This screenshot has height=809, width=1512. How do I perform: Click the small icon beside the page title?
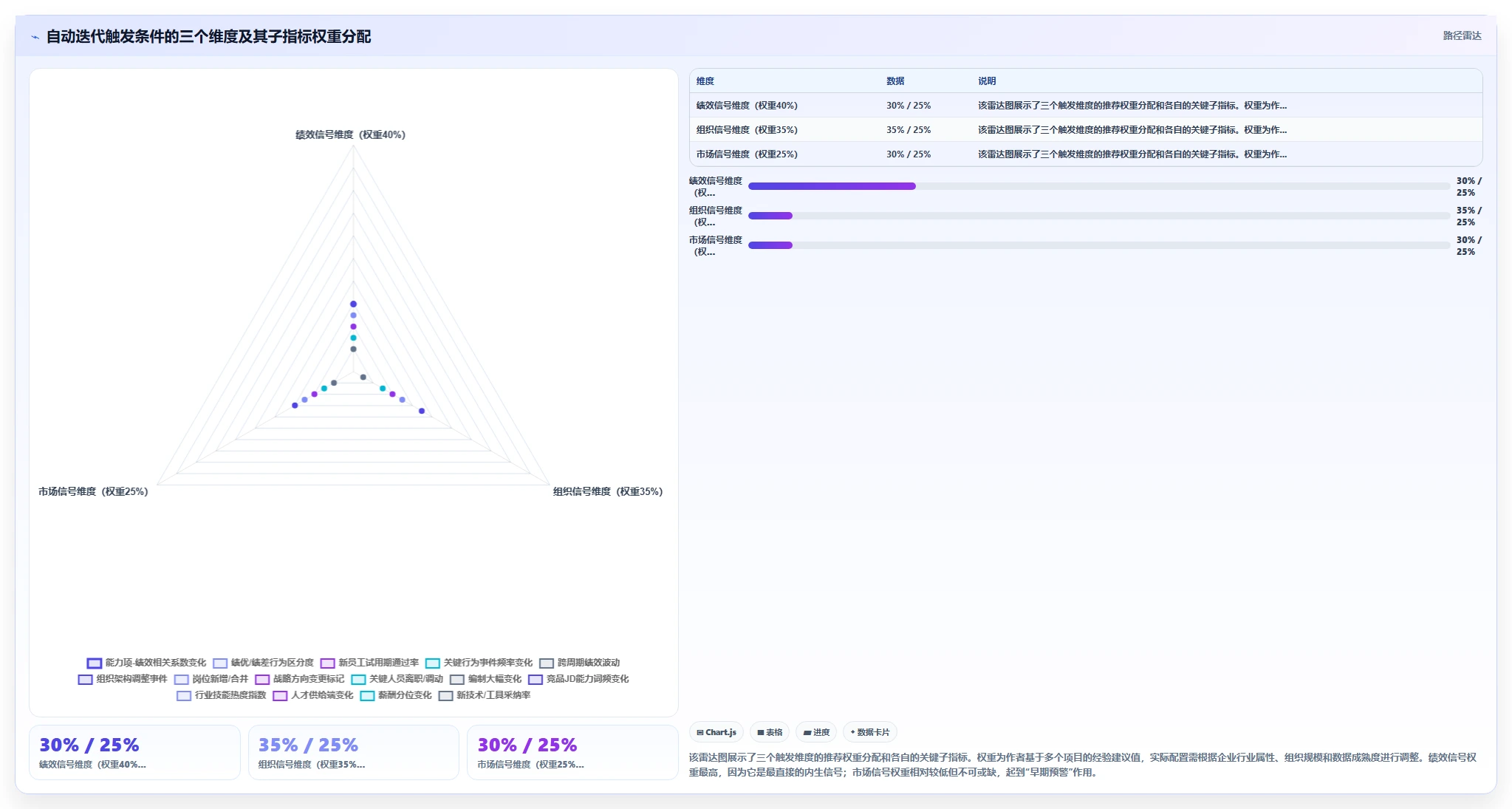(x=35, y=37)
